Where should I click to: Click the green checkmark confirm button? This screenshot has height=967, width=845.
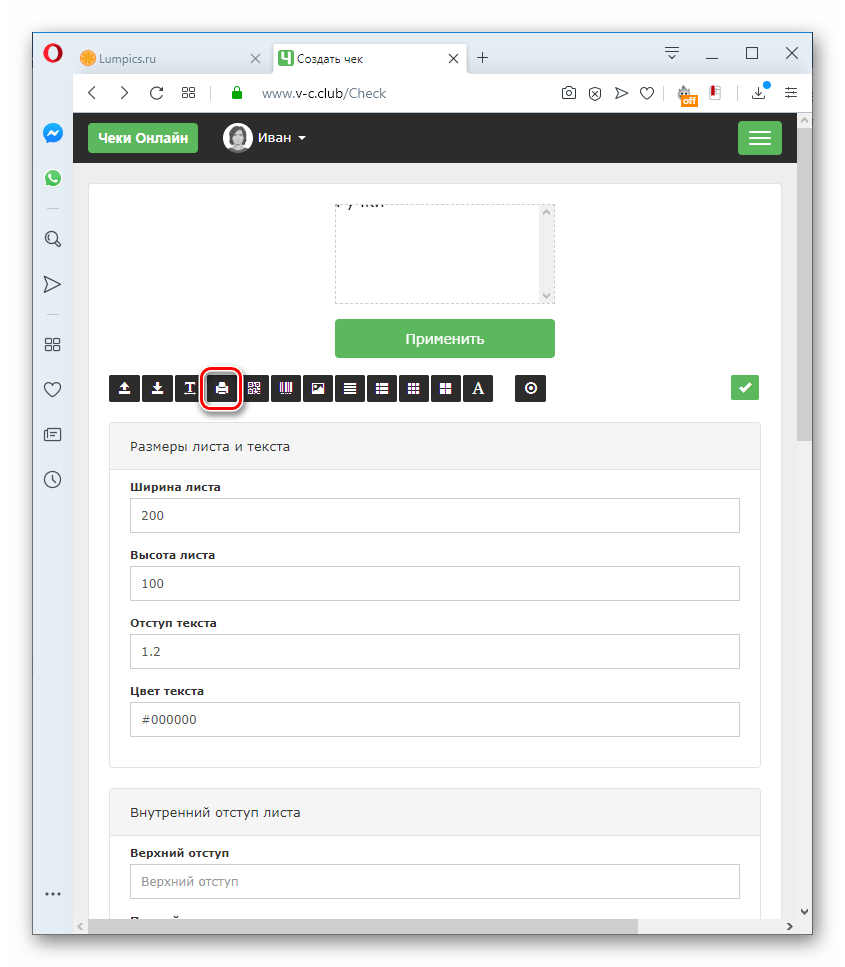click(x=745, y=388)
